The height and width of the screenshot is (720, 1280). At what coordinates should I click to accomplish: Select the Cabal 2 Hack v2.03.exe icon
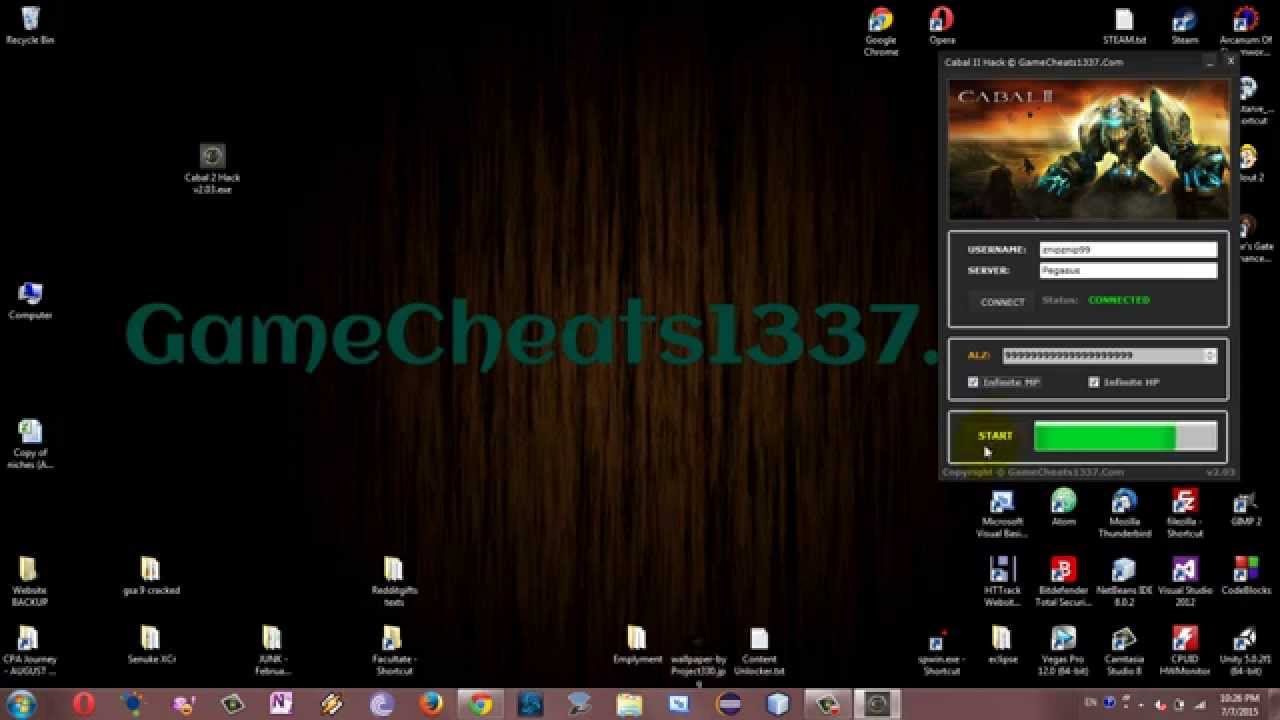pyautogui.click(x=212, y=169)
